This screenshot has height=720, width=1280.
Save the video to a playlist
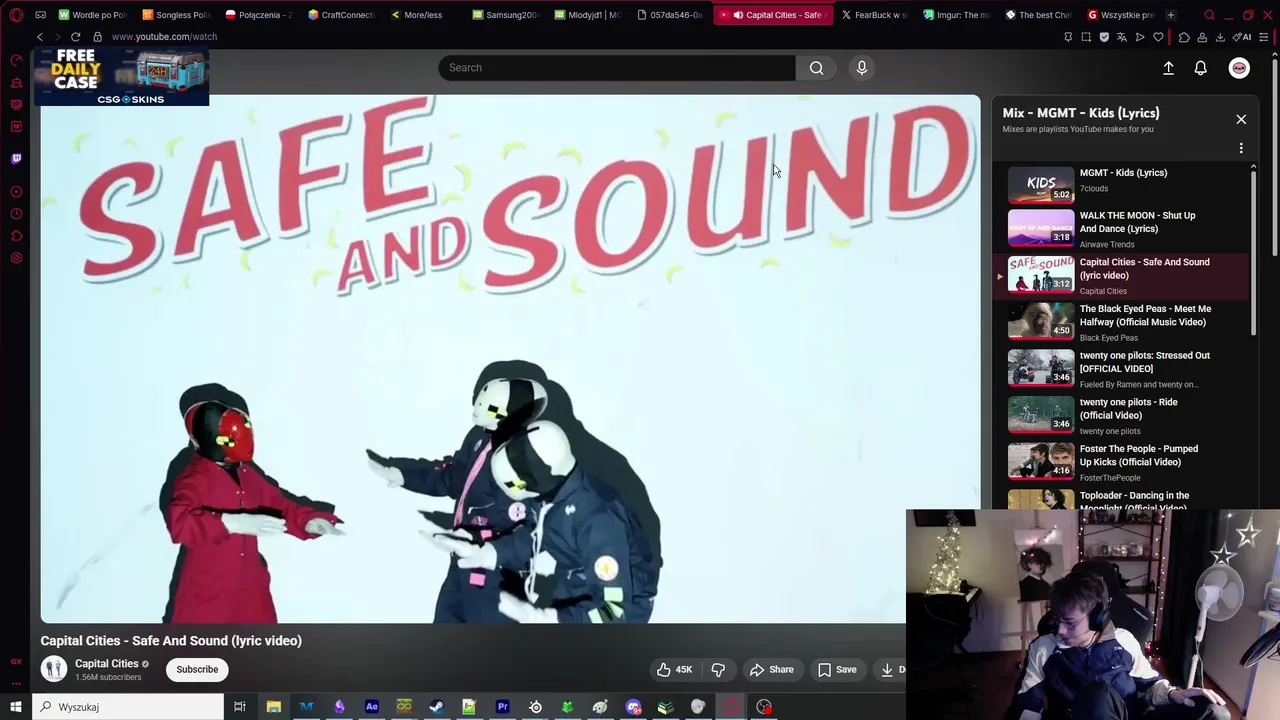click(x=837, y=670)
